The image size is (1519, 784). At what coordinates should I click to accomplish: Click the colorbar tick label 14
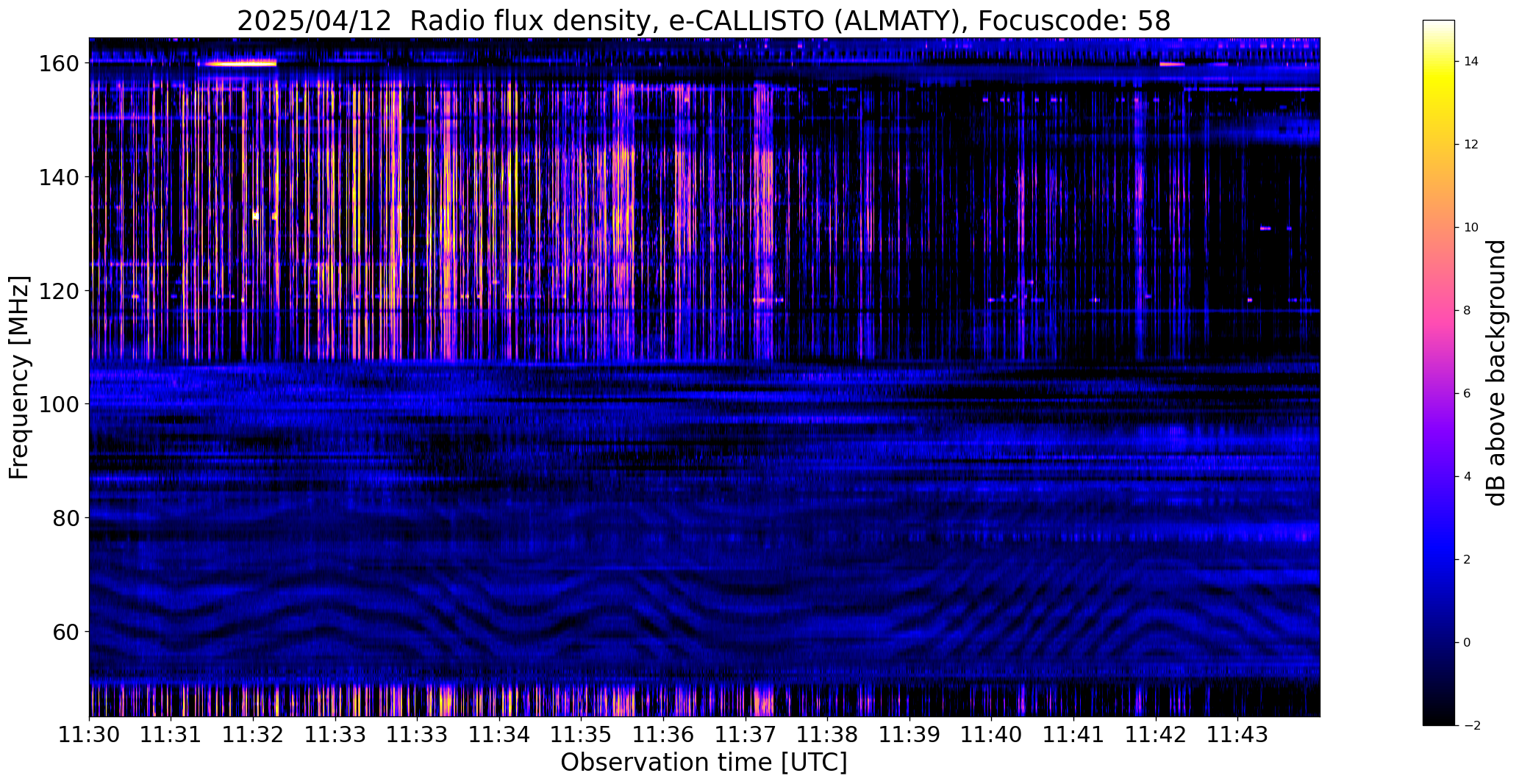(1471, 62)
